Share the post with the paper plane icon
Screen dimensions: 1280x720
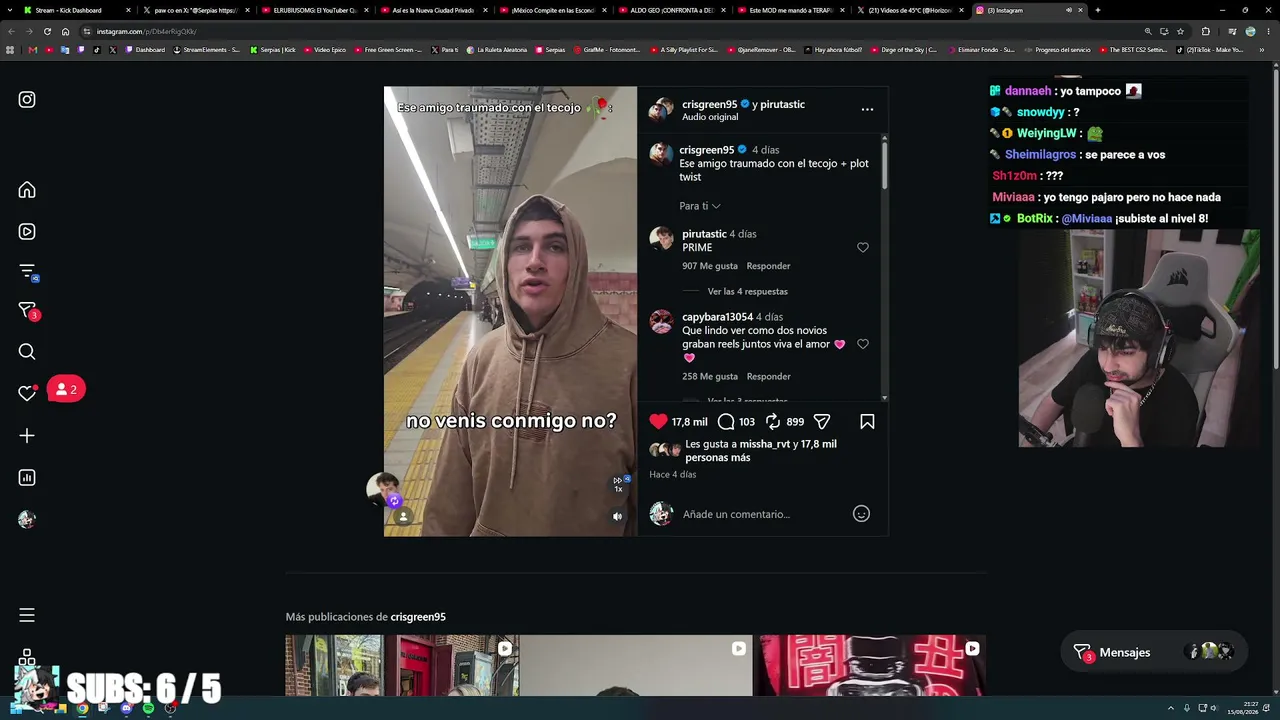click(x=822, y=422)
